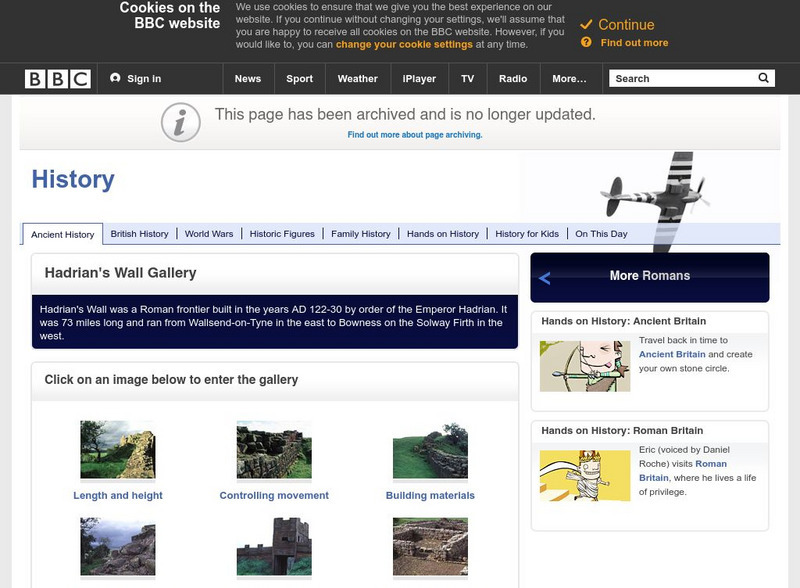Click the Building materials caption link

click(x=430, y=495)
